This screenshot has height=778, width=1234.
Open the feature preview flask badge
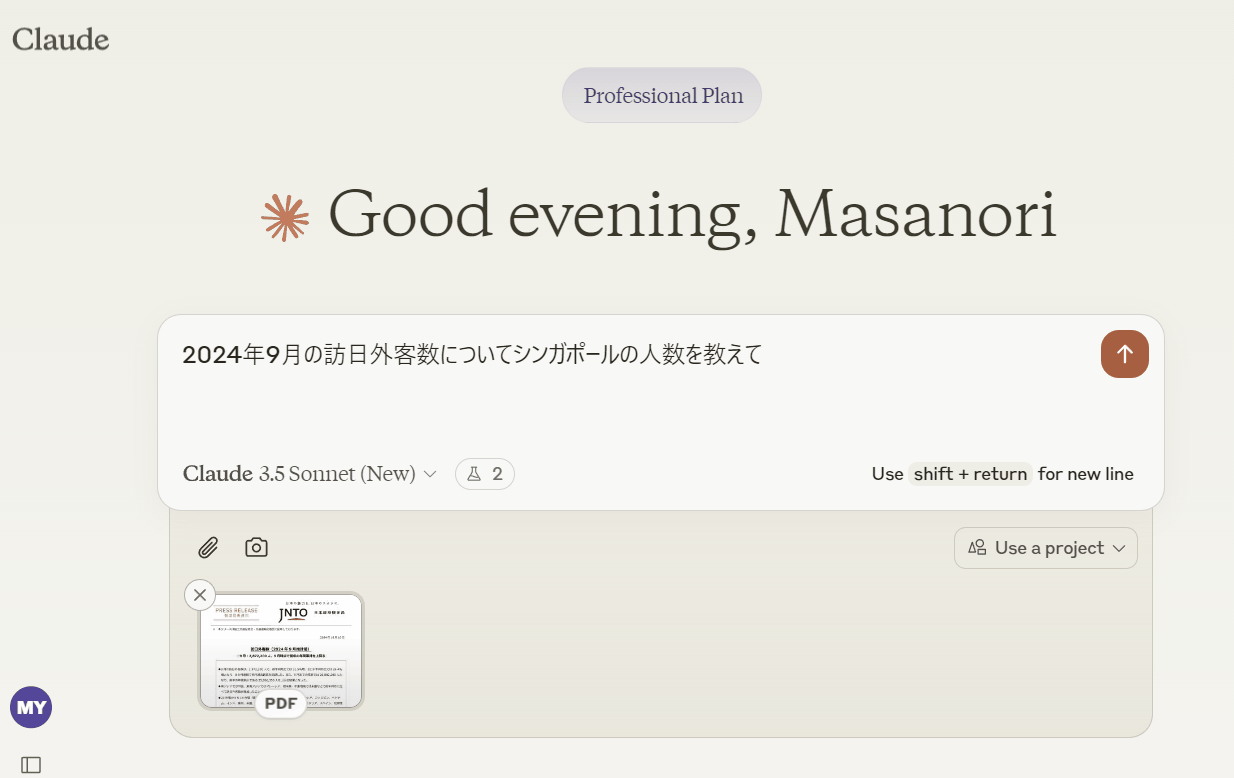485,474
